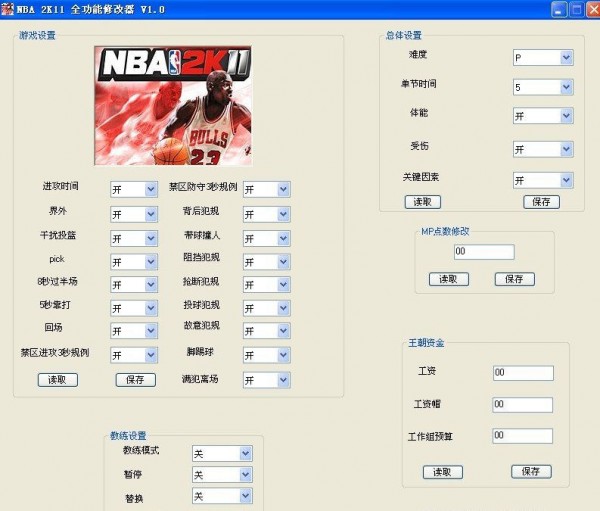Expand the 暂停 dropdown

tap(222, 475)
